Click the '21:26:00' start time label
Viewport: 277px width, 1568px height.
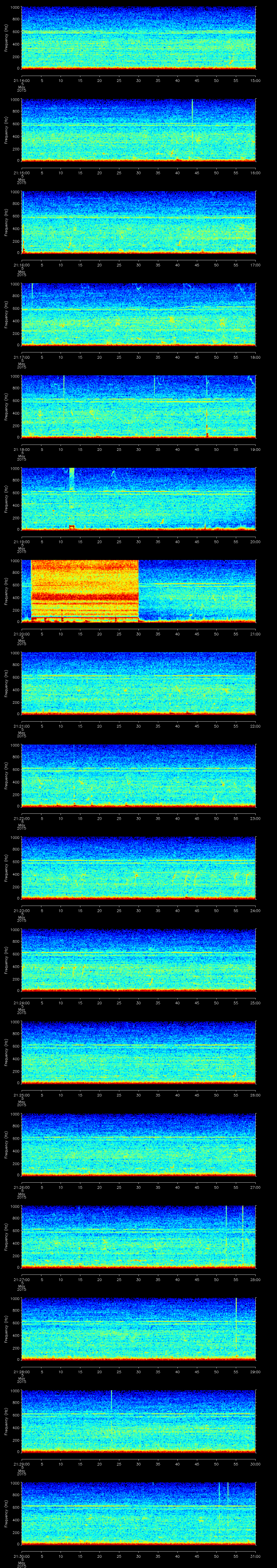coord(21,1187)
